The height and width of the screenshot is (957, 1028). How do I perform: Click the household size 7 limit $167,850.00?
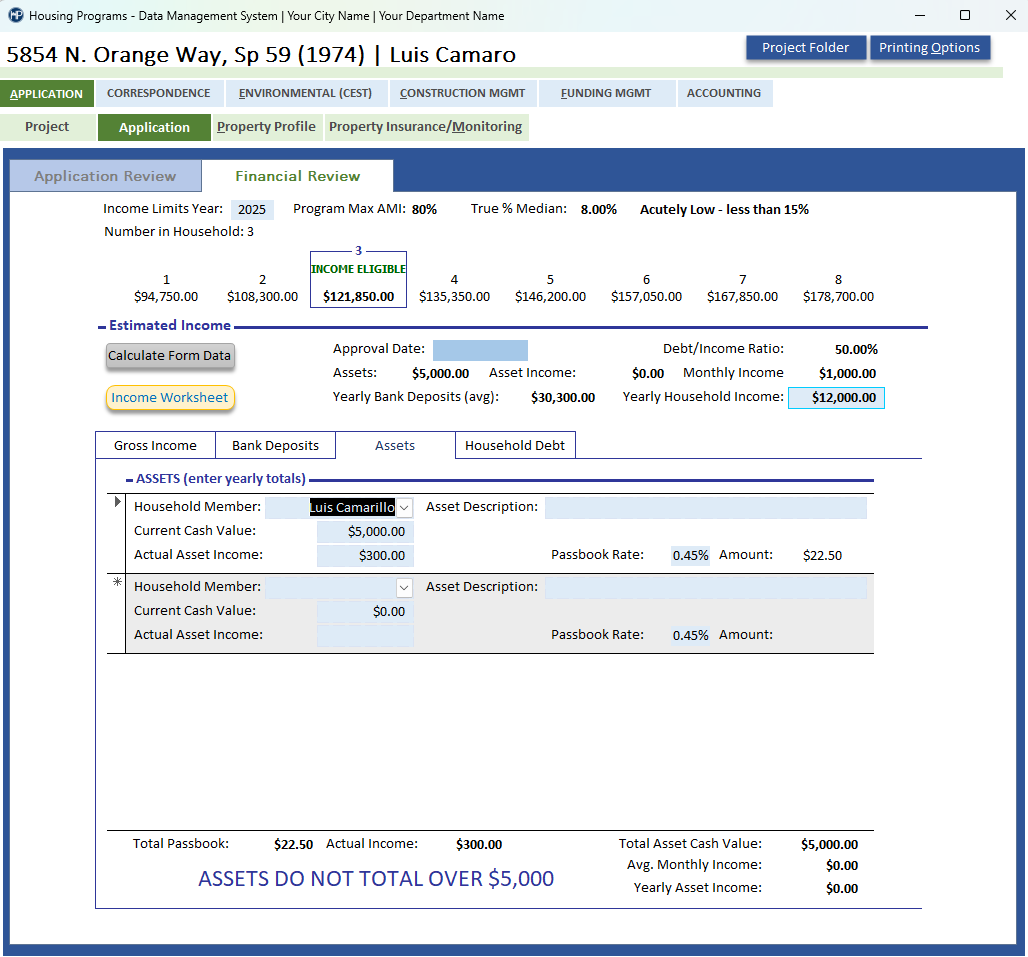tap(742, 296)
